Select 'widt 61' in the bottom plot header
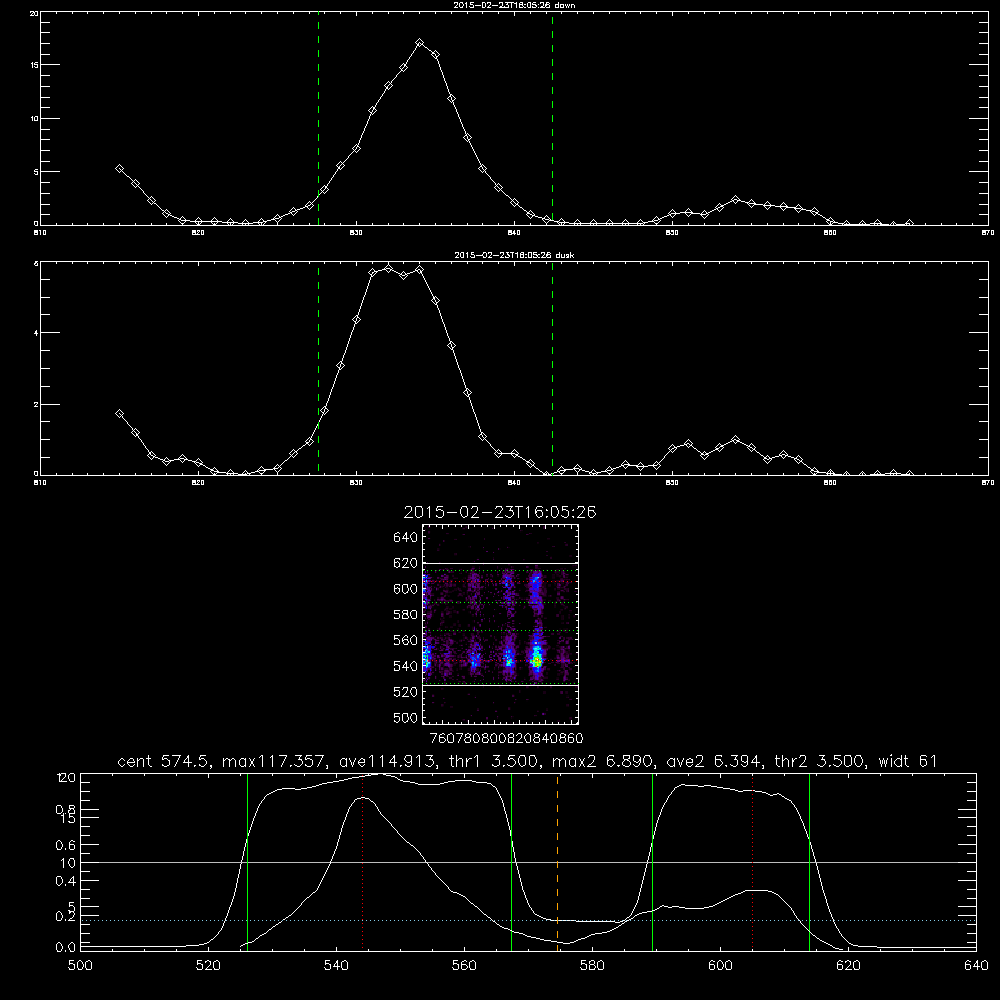This screenshot has width=1000, height=1000. point(908,761)
